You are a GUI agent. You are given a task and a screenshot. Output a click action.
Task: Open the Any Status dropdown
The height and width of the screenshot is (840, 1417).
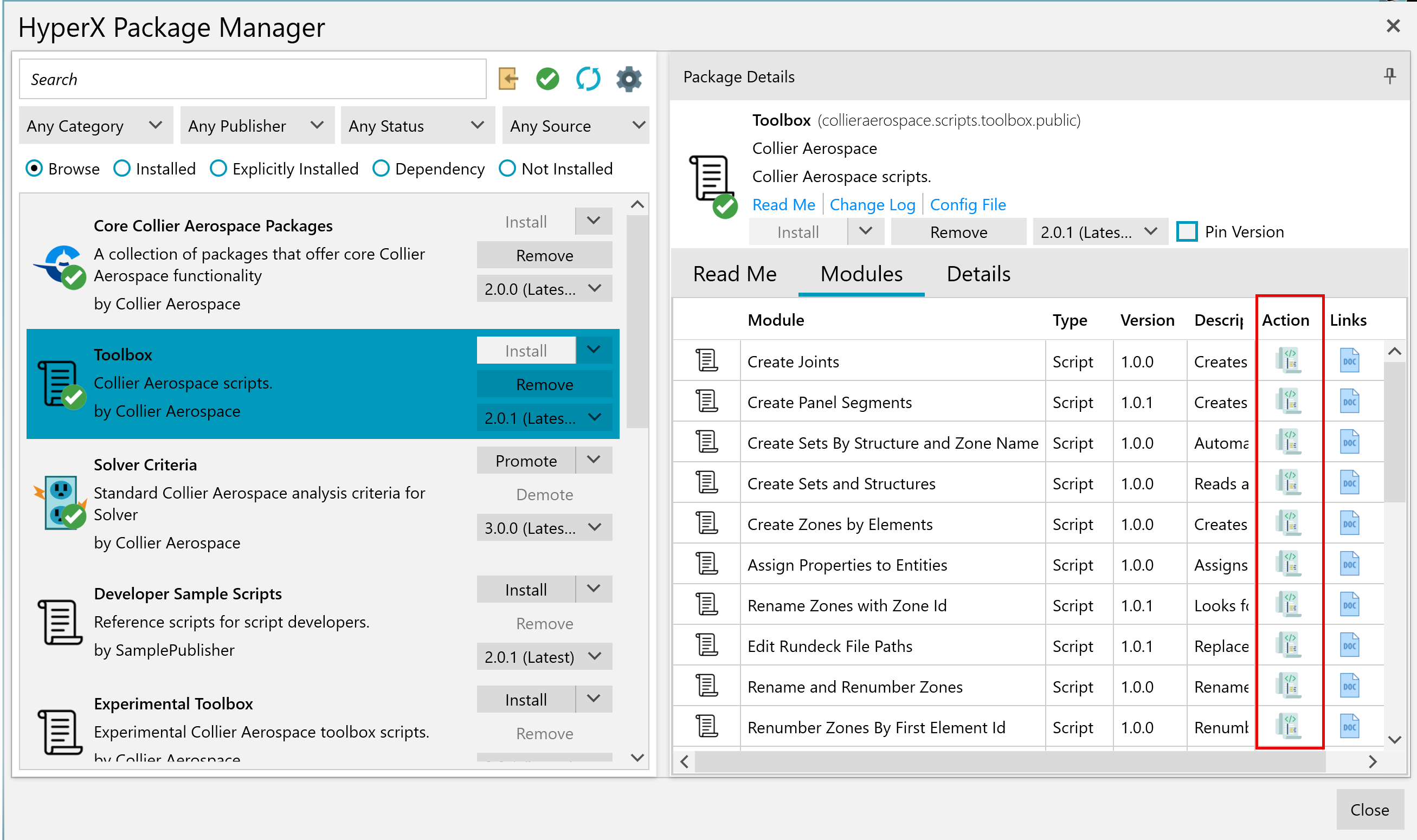click(418, 126)
